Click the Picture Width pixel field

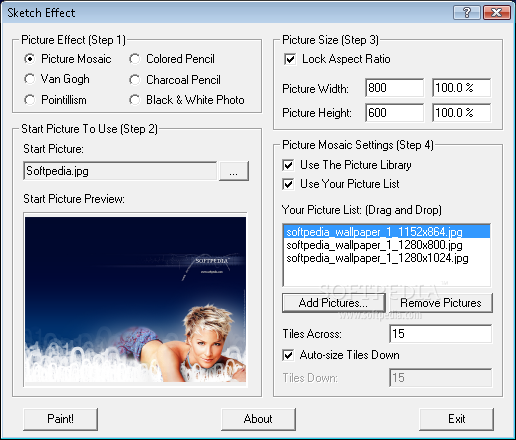click(x=394, y=88)
